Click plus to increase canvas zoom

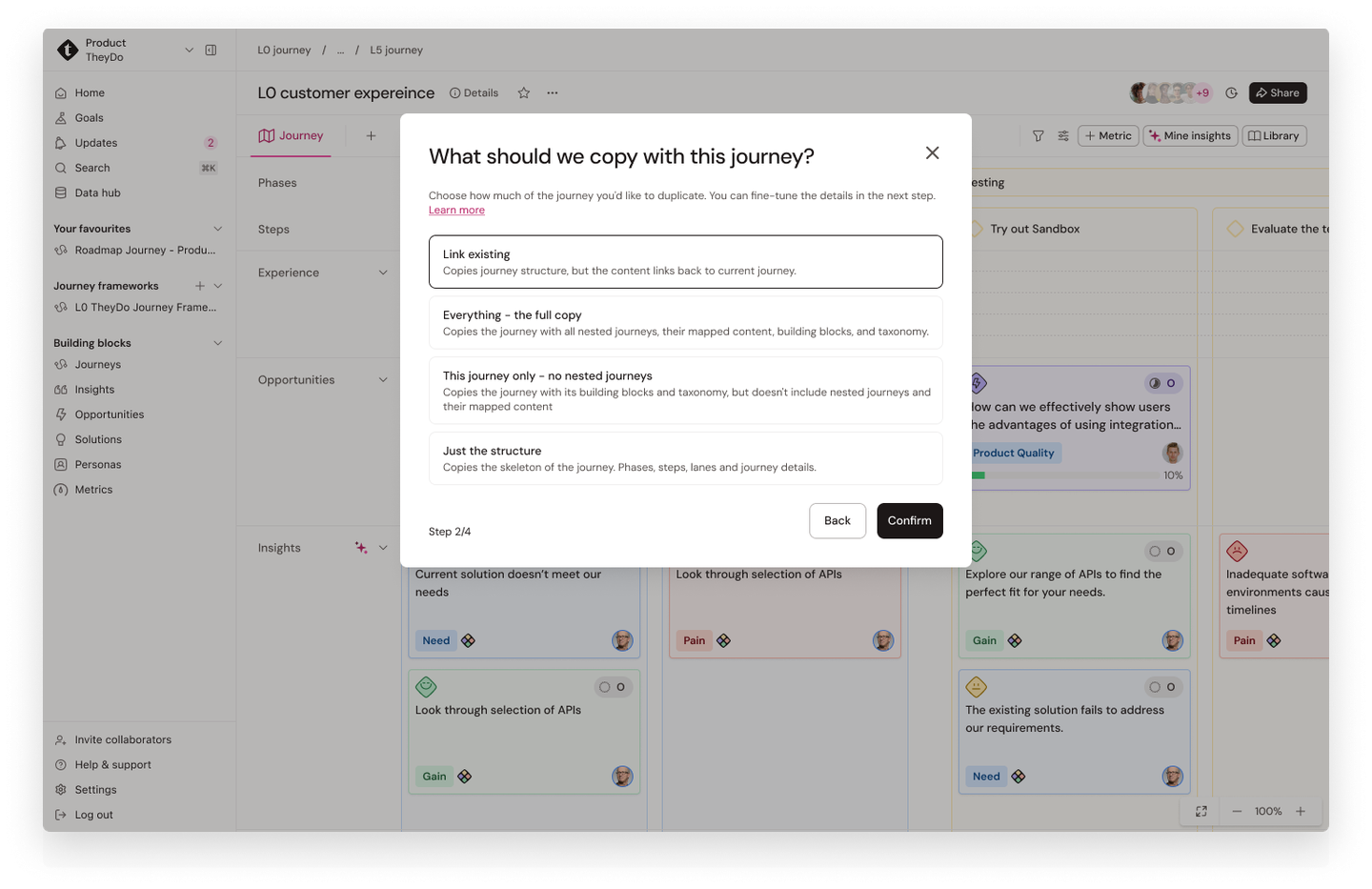point(1301,811)
